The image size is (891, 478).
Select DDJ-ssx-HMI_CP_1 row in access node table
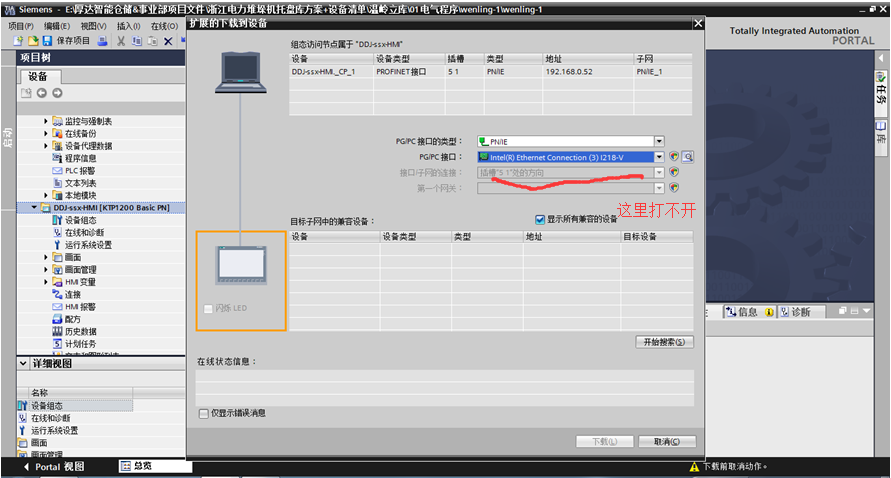pos(490,72)
